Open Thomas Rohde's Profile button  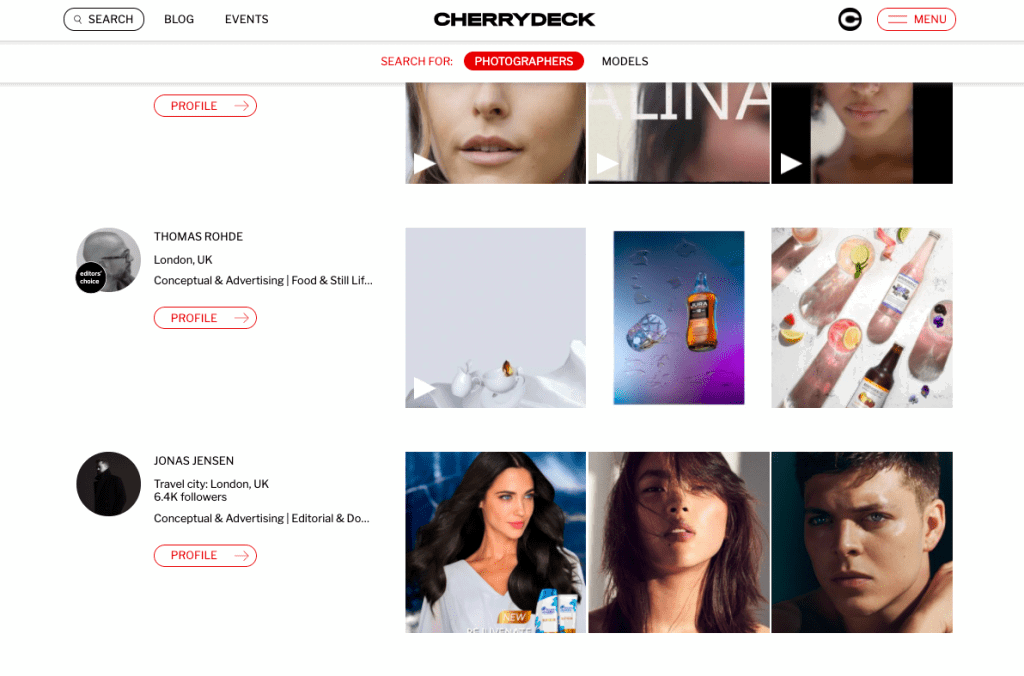pyautogui.click(x=205, y=318)
